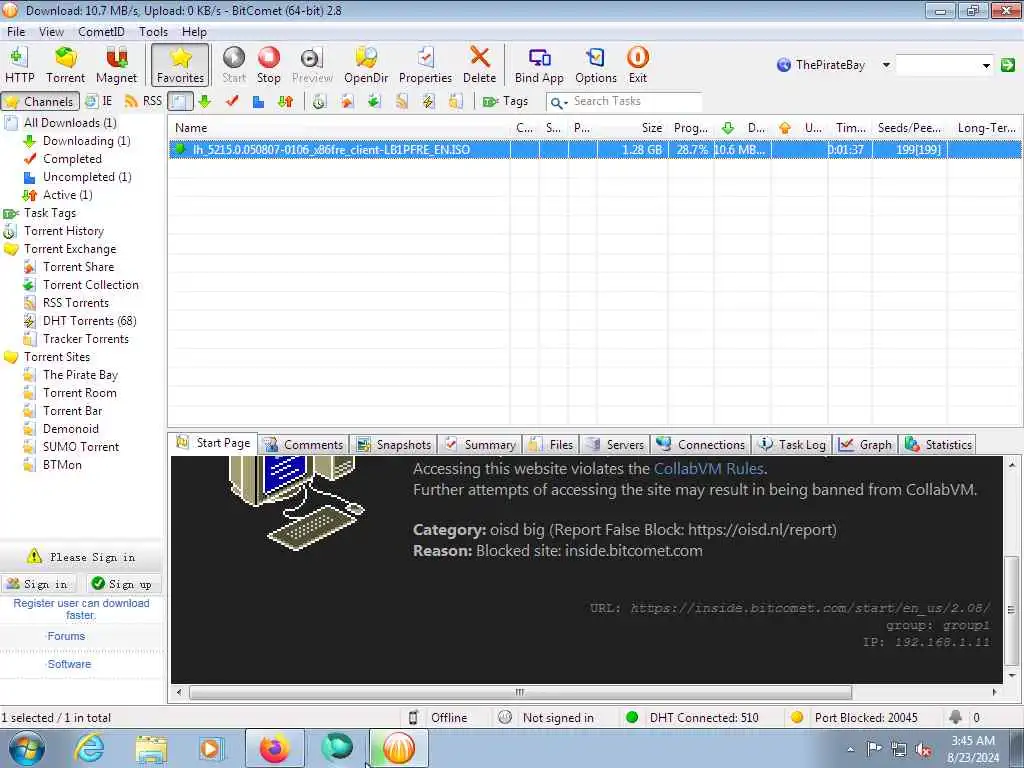Collapse the Torrent Sites folder

click(10, 357)
